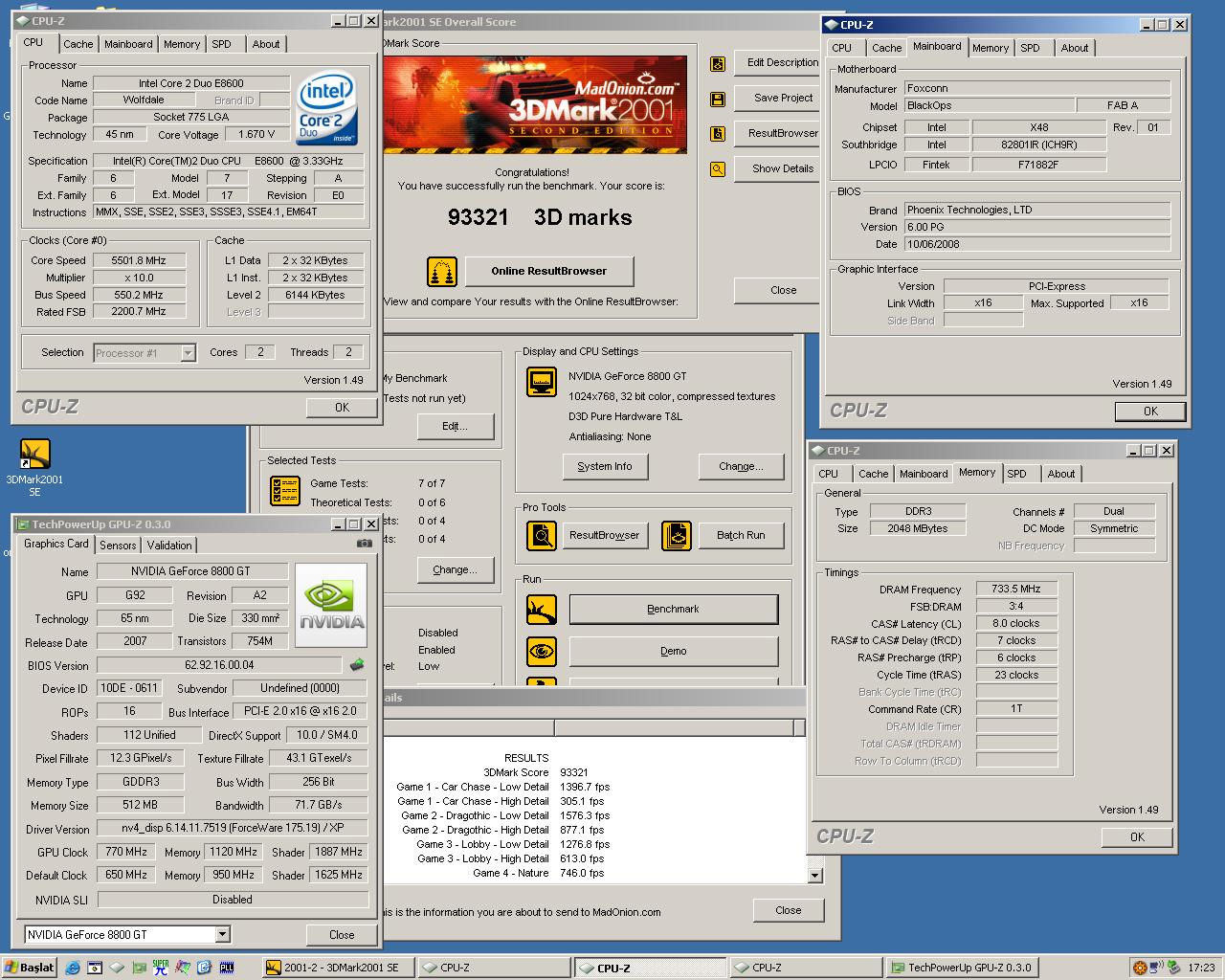Click OK in the left CPU-Z window
Viewport: 1225px width, 980px height.
pyautogui.click(x=342, y=408)
